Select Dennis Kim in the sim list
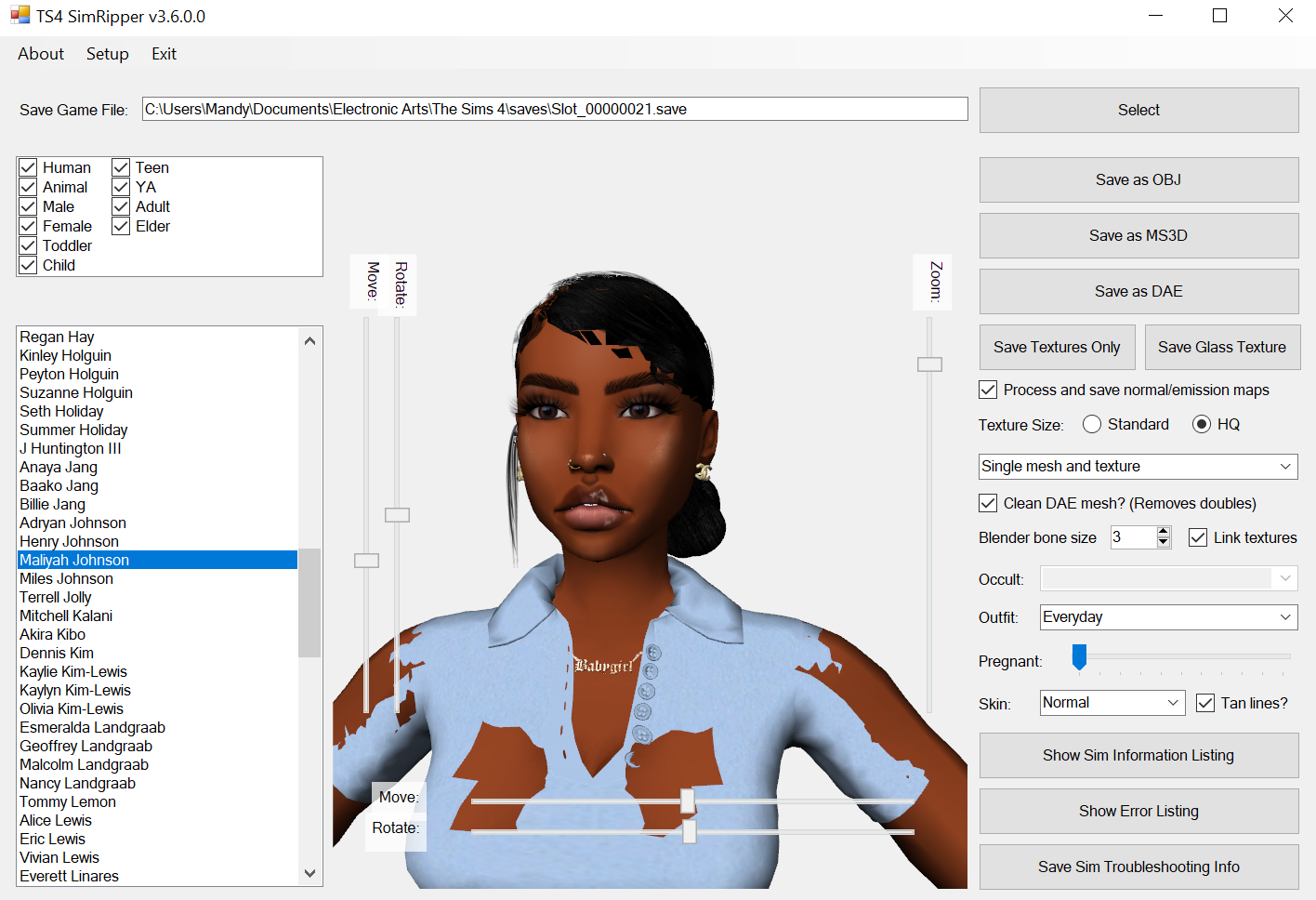The image size is (1316, 900). [56, 653]
